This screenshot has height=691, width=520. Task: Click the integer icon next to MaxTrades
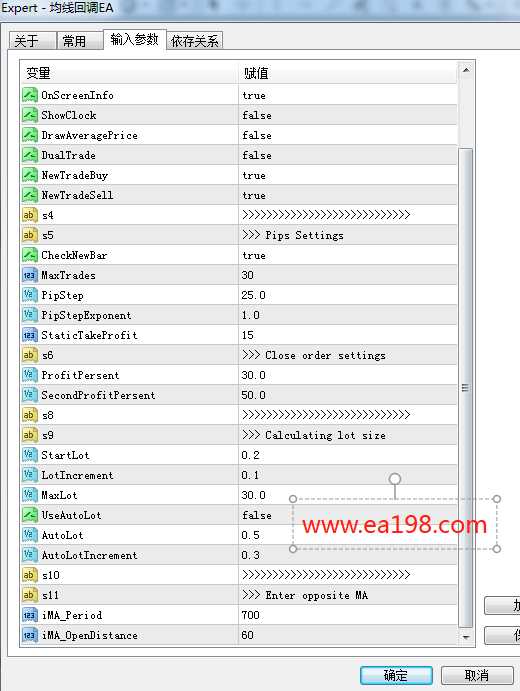30,275
